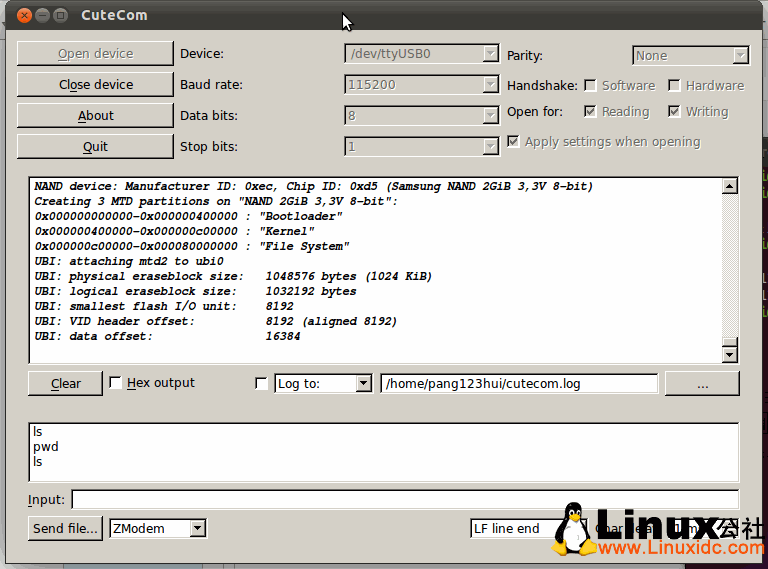
Task: Browse for log file with ellipsis button
Action: coord(702,383)
